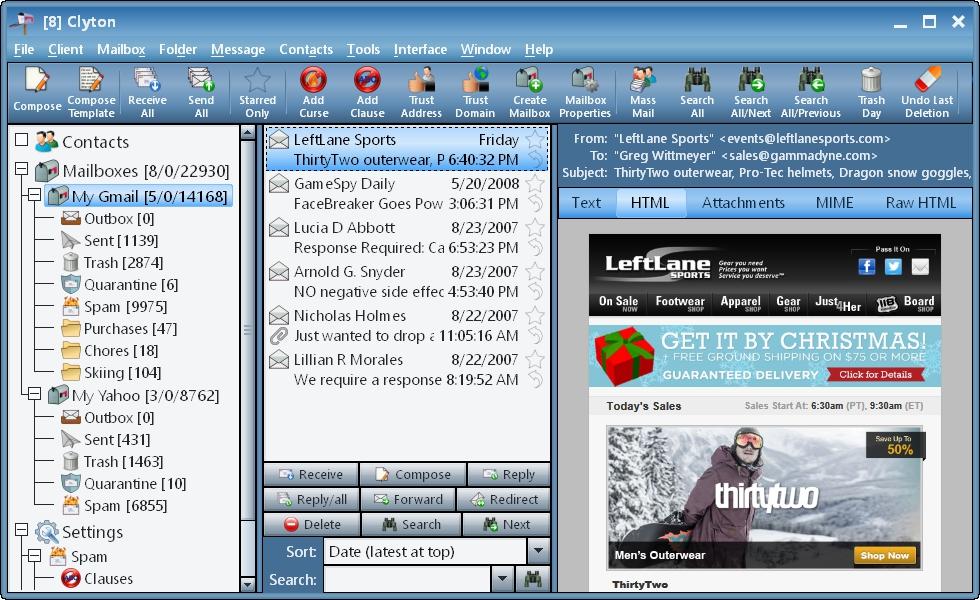
Task: Collapse the My Gmail mailbox node
Action: coord(34,195)
